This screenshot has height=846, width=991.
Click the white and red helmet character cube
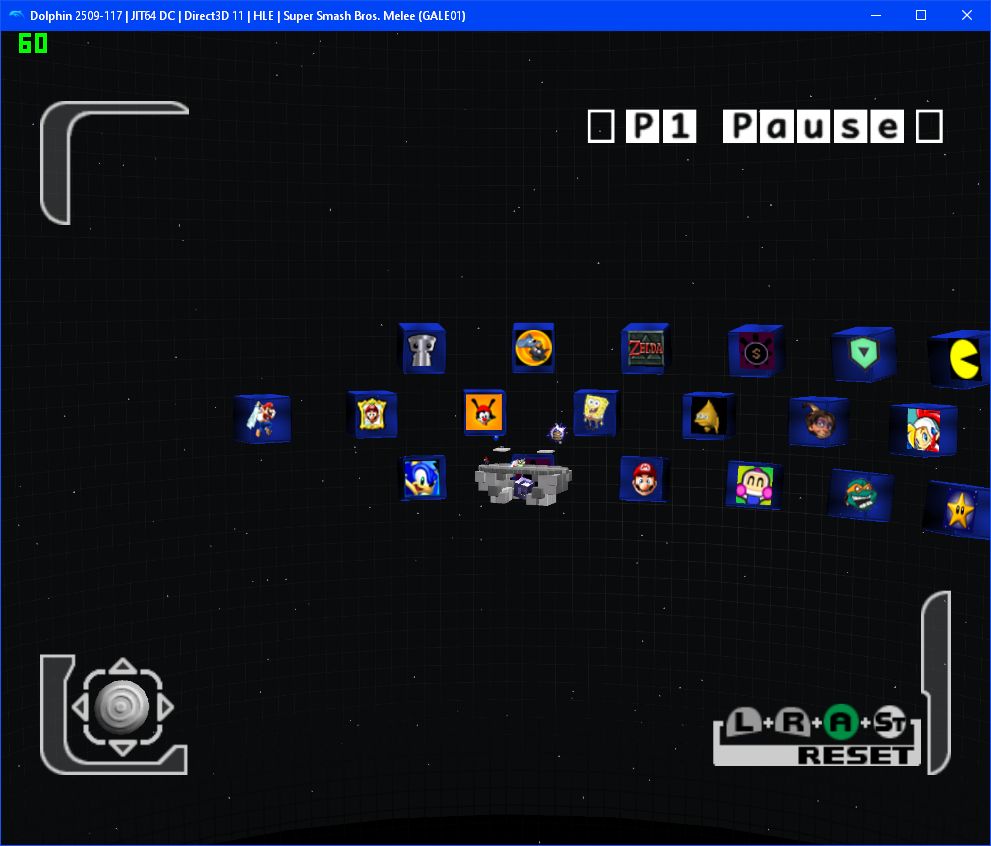coord(923,430)
